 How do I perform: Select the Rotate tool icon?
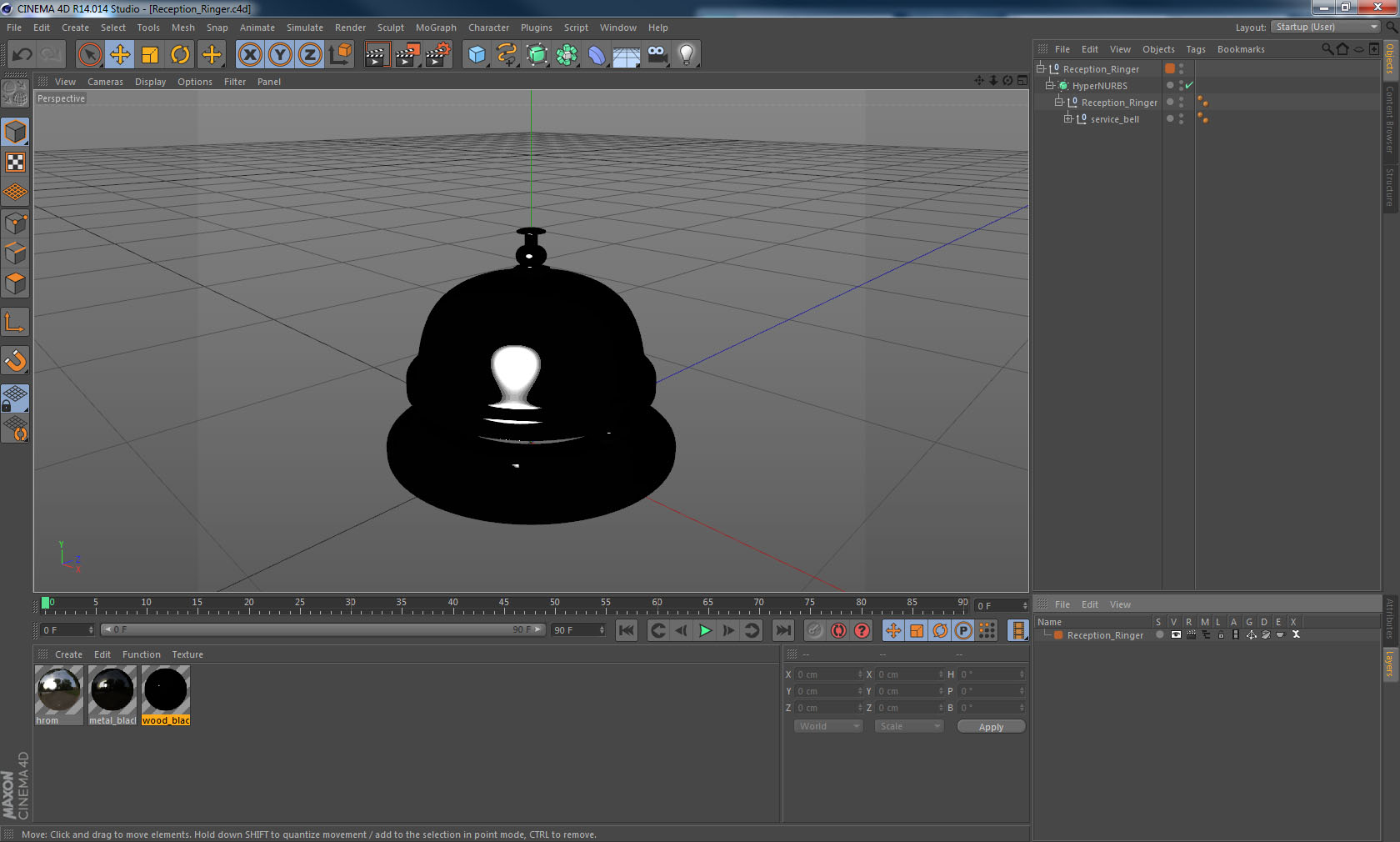coord(180,55)
